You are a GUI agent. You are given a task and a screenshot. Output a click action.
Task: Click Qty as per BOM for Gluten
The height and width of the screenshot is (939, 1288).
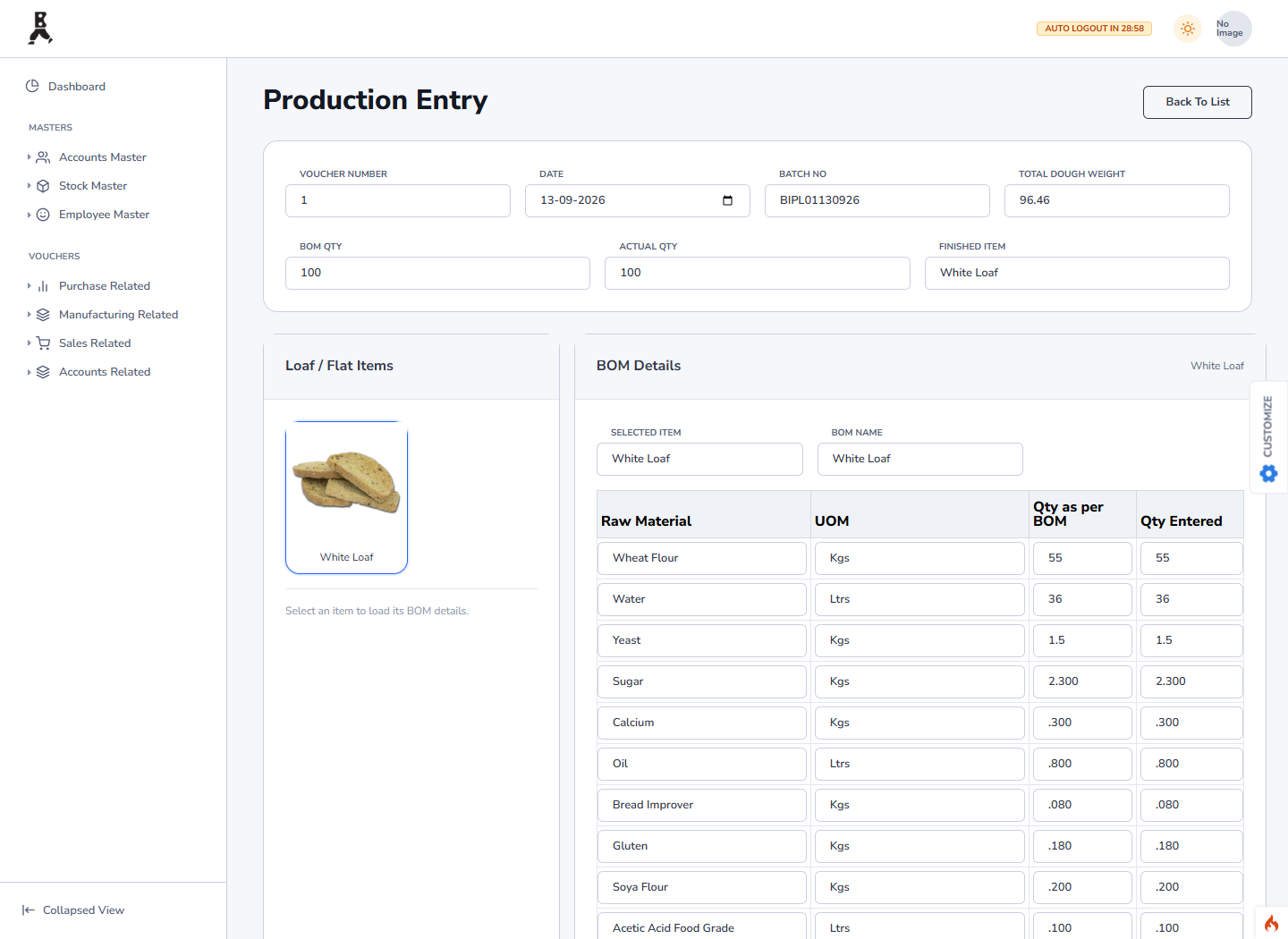pyautogui.click(x=1082, y=846)
